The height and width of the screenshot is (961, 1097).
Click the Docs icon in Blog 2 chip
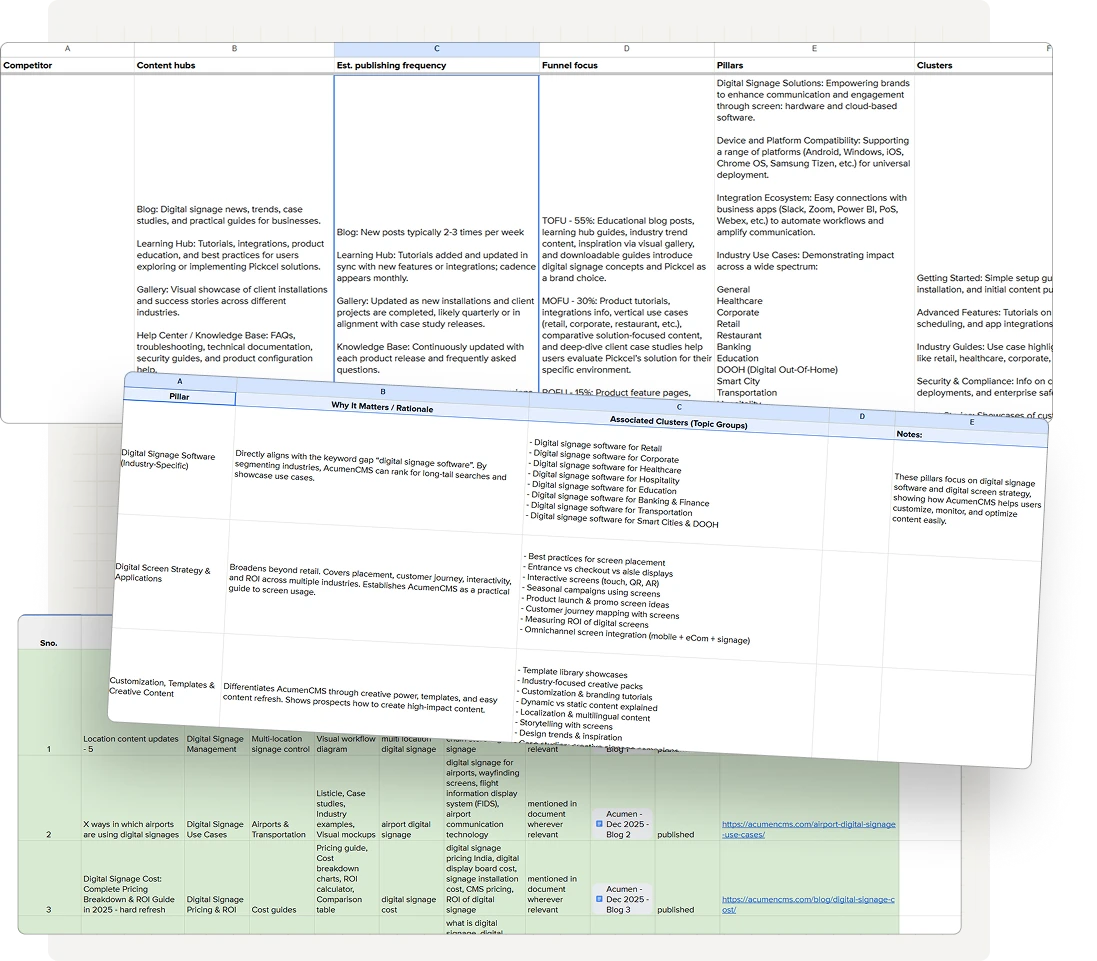[x=600, y=824]
